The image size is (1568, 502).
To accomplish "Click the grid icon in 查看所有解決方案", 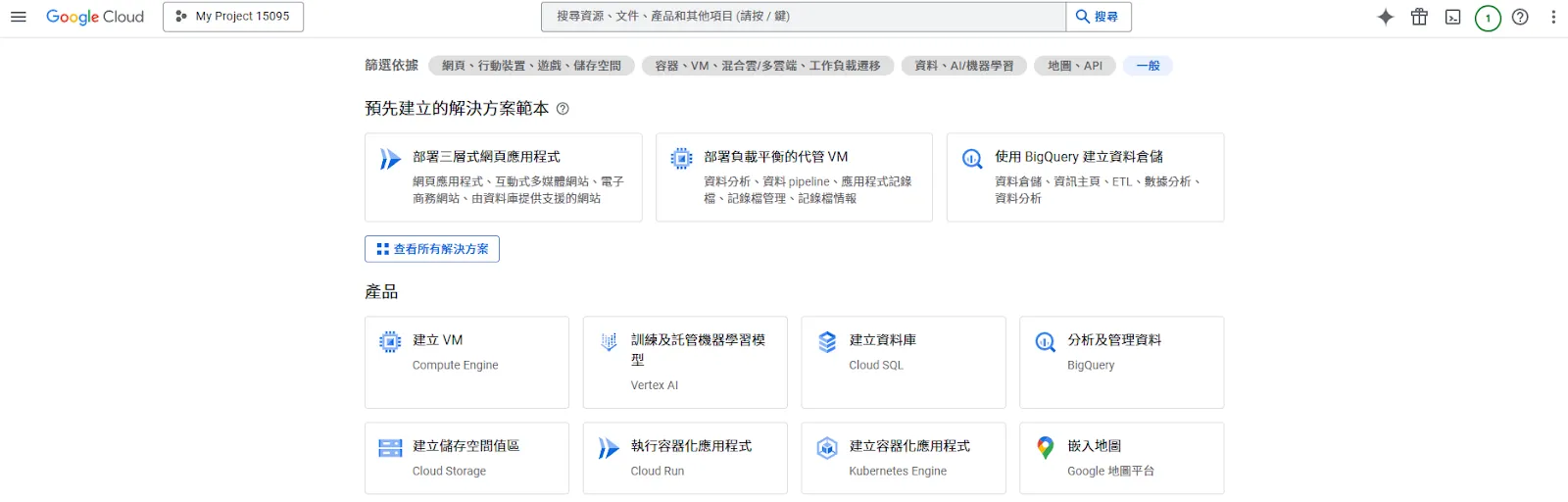I will 382,249.
